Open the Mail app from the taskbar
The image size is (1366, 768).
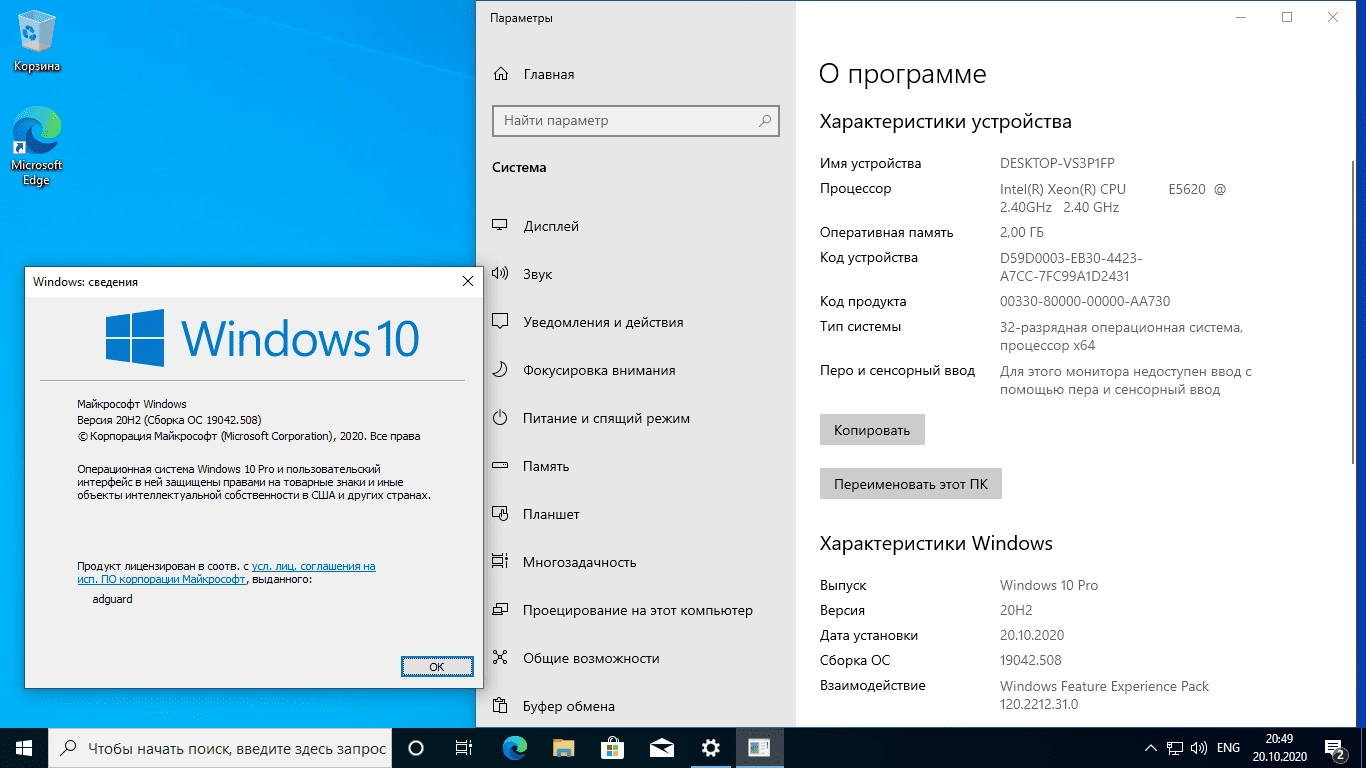(x=661, y=748)
